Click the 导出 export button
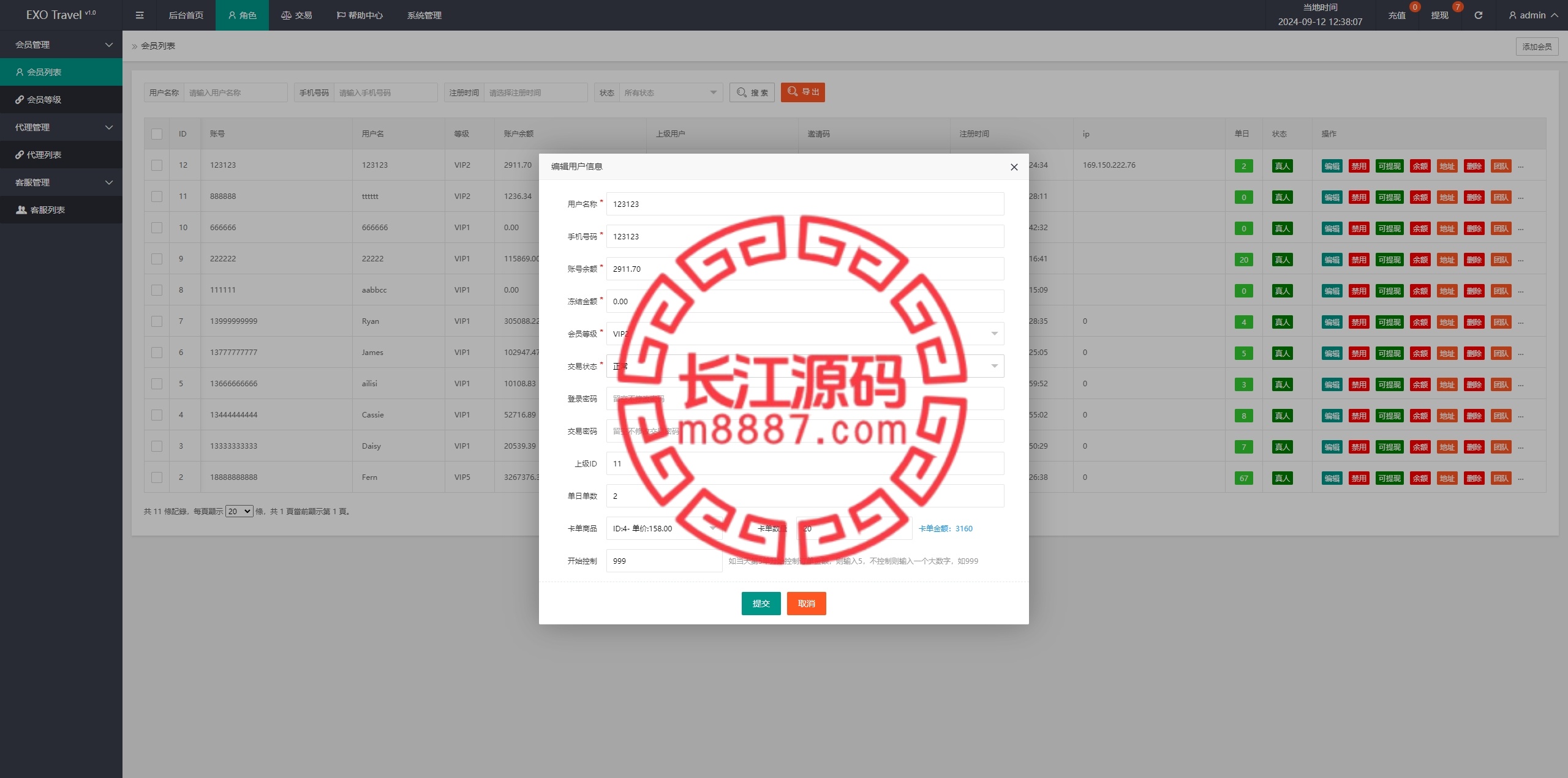 803,92
